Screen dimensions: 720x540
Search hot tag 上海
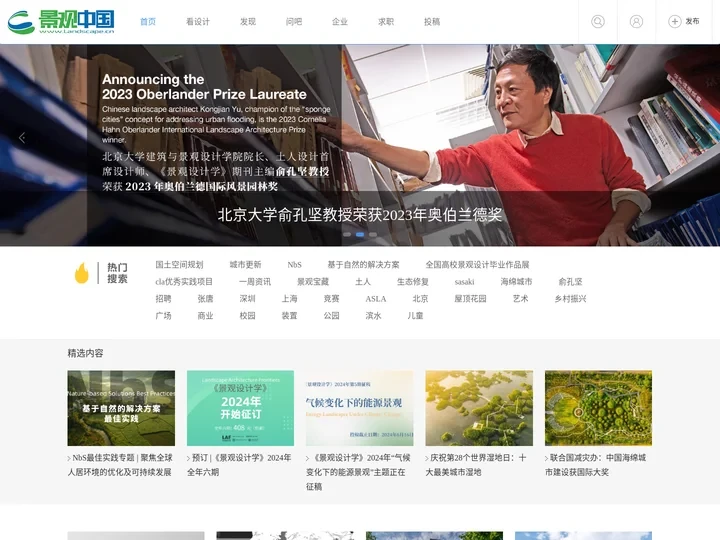pos(289,298)
